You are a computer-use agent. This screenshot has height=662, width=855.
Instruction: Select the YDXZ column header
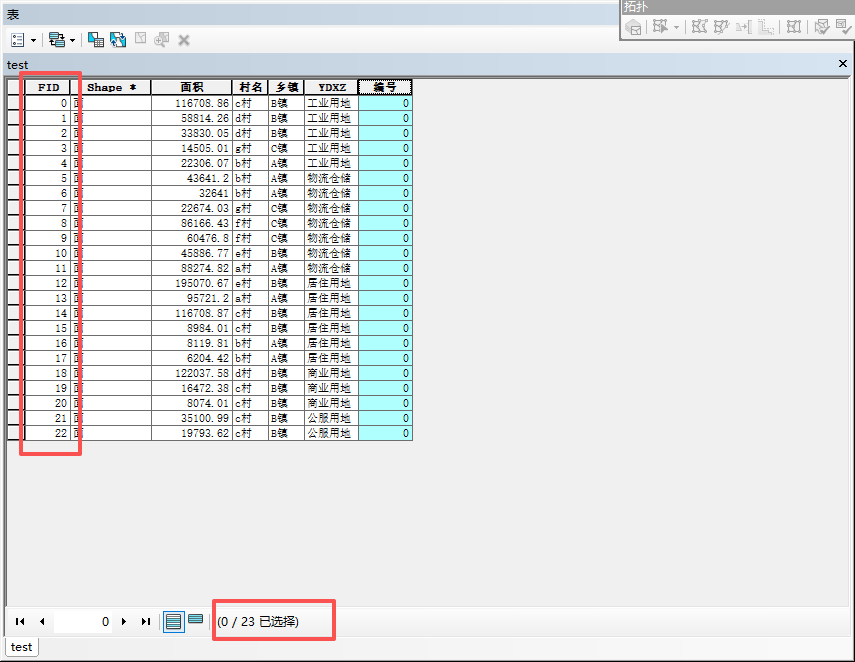tap(330, 87)
